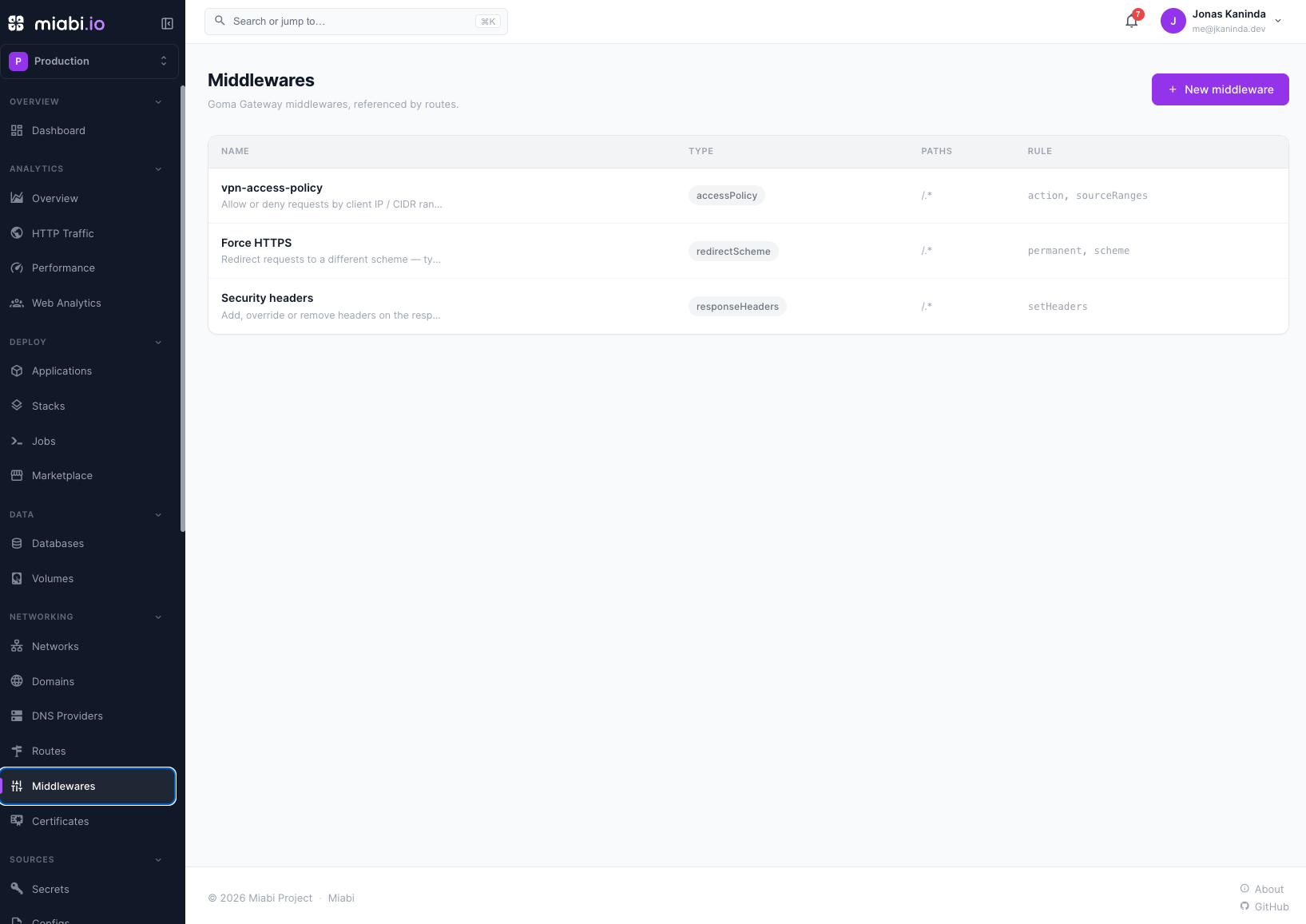Open the Jonas Kaninda account menu
Viewport: 1306px width, 924px height.
click(x=1222, y=22)
